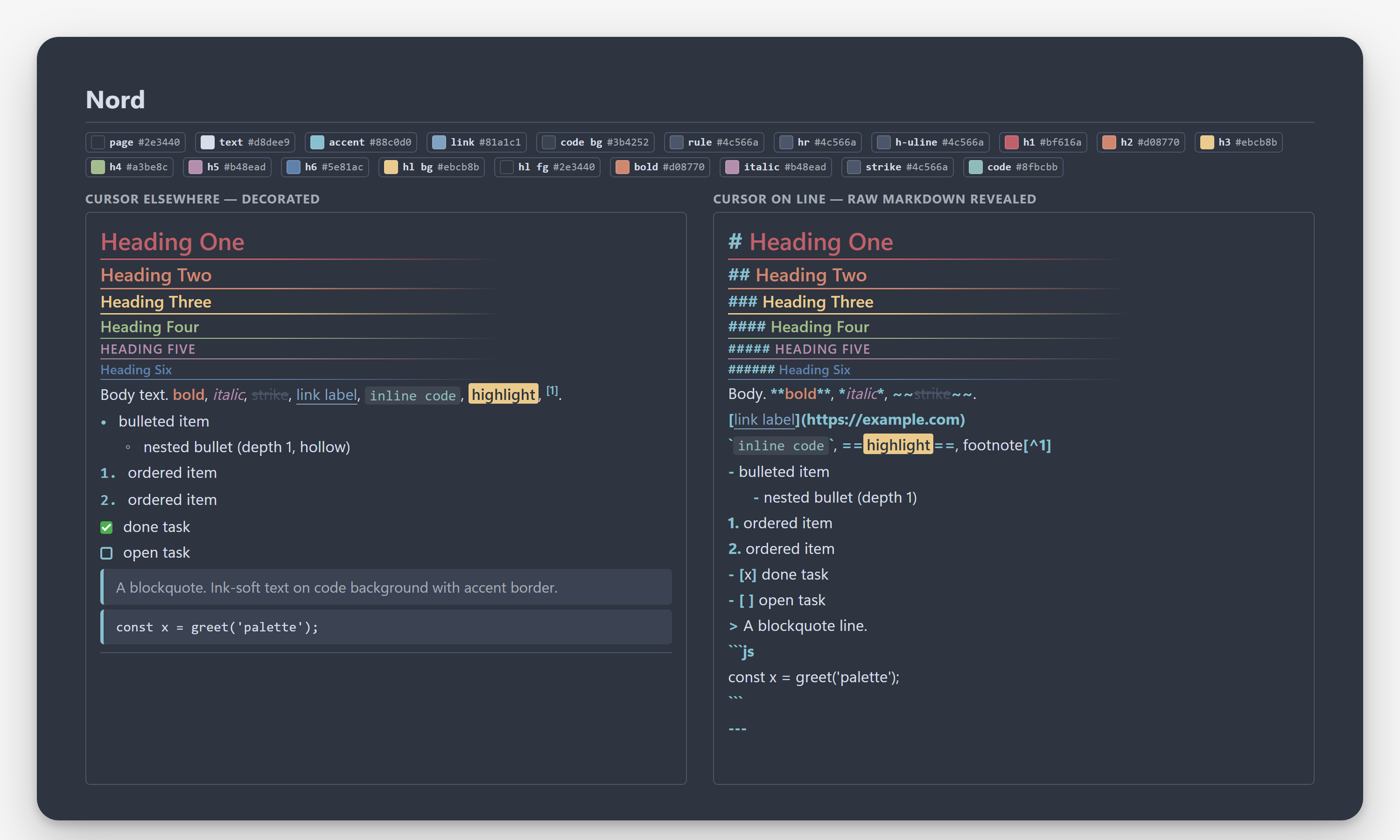Screen dimensions: 1400x840
Task: Pick the h5 #b48ead purple swatch
Action: point(227,167)
